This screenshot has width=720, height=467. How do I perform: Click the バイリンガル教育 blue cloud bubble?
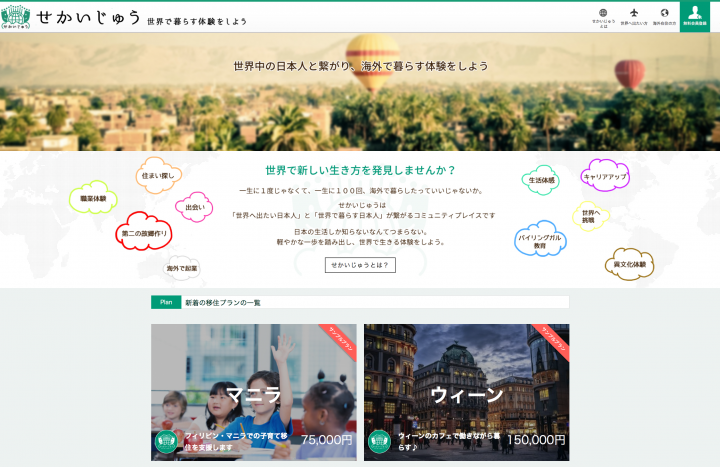(540, 239)
